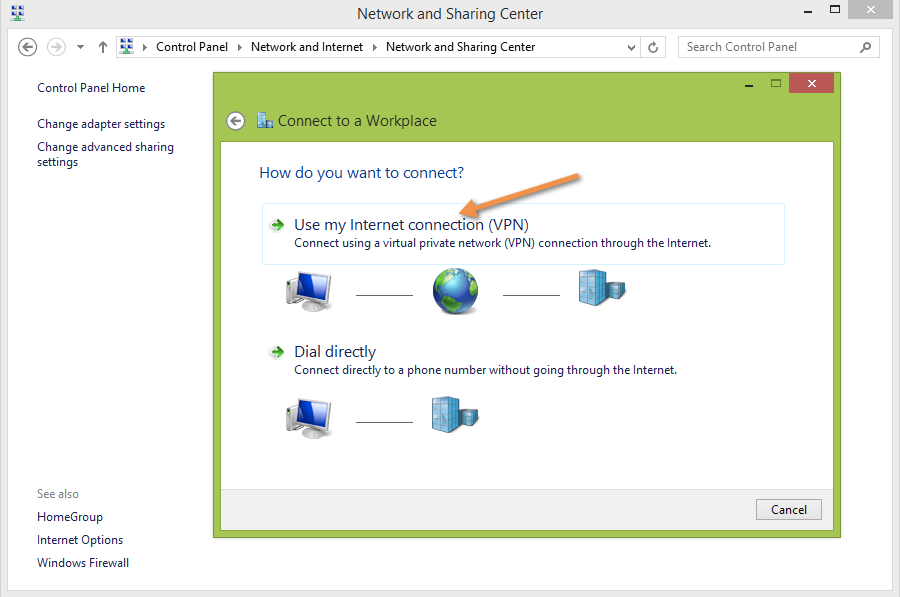Viewport: 900px width, 597px height.
Task: Click the back arrow in Connect to a Workplace wizard
Action: tap(235, 121)
